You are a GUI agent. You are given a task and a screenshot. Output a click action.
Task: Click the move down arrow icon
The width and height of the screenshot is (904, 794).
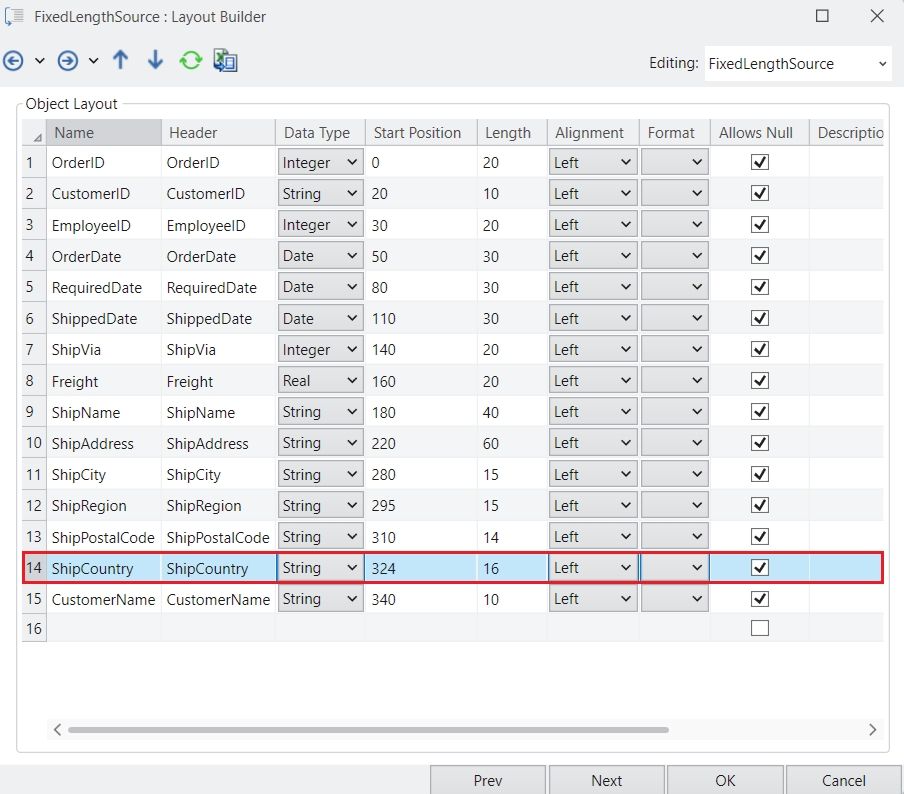[155, 60]
